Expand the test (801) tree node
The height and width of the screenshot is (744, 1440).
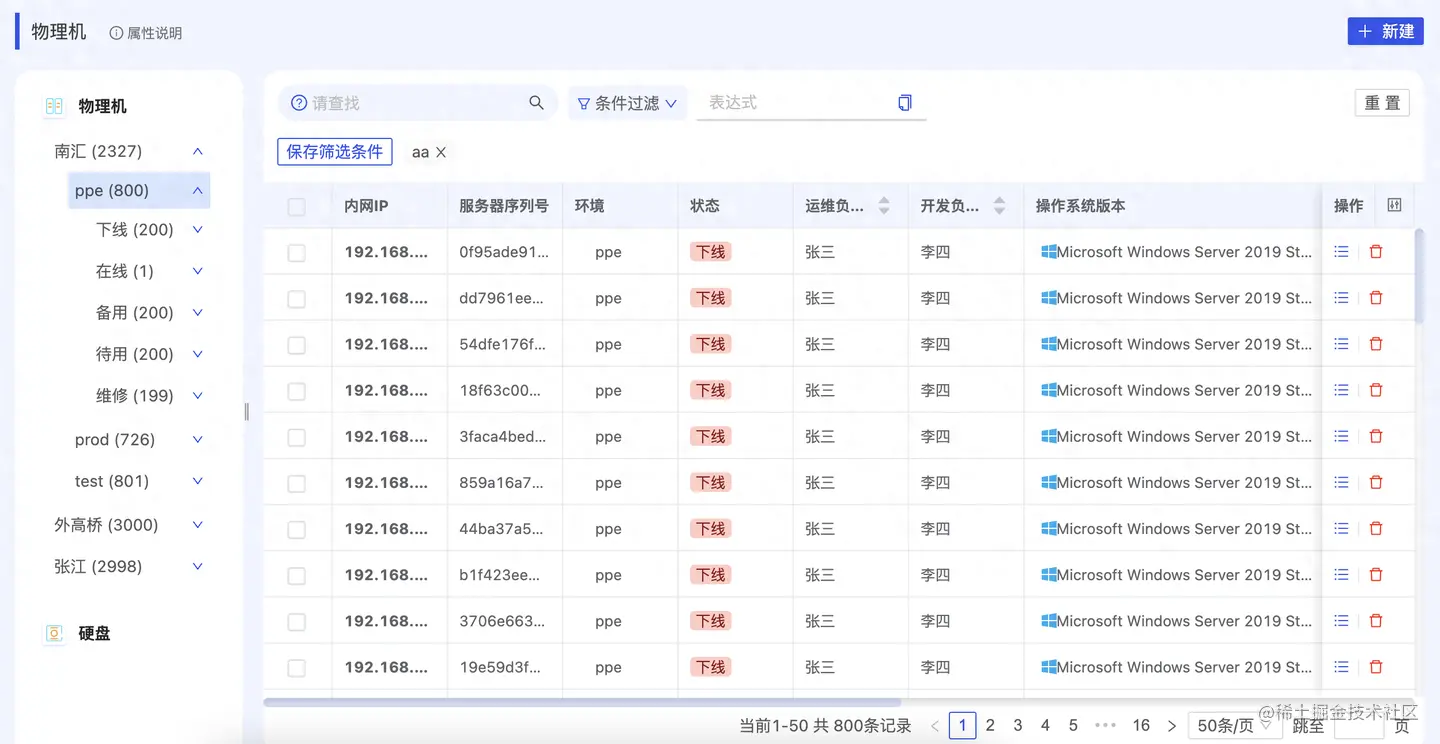[x=198, y=481]
